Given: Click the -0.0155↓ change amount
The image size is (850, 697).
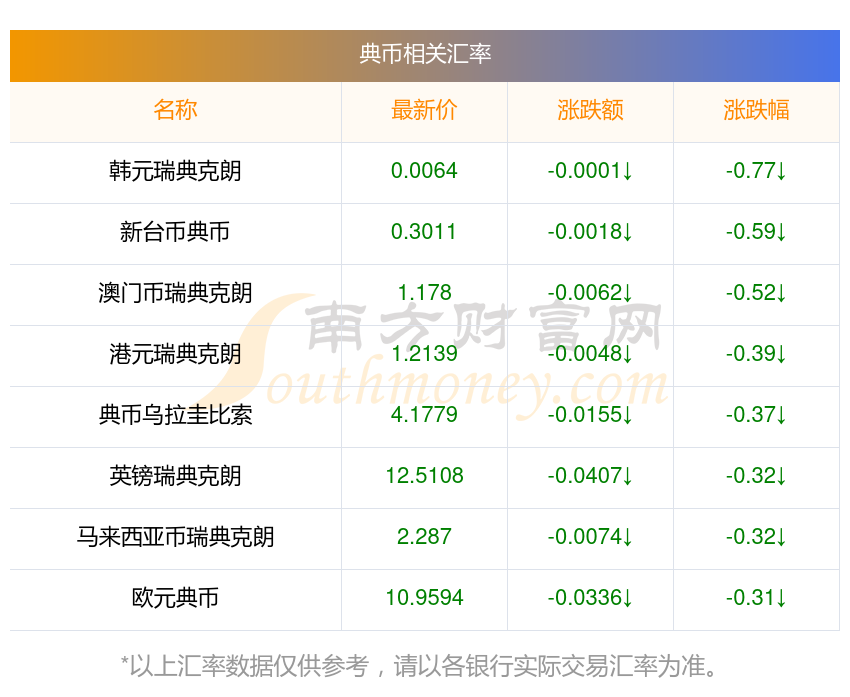Looking at the screenshot, I should click(590, 415).
